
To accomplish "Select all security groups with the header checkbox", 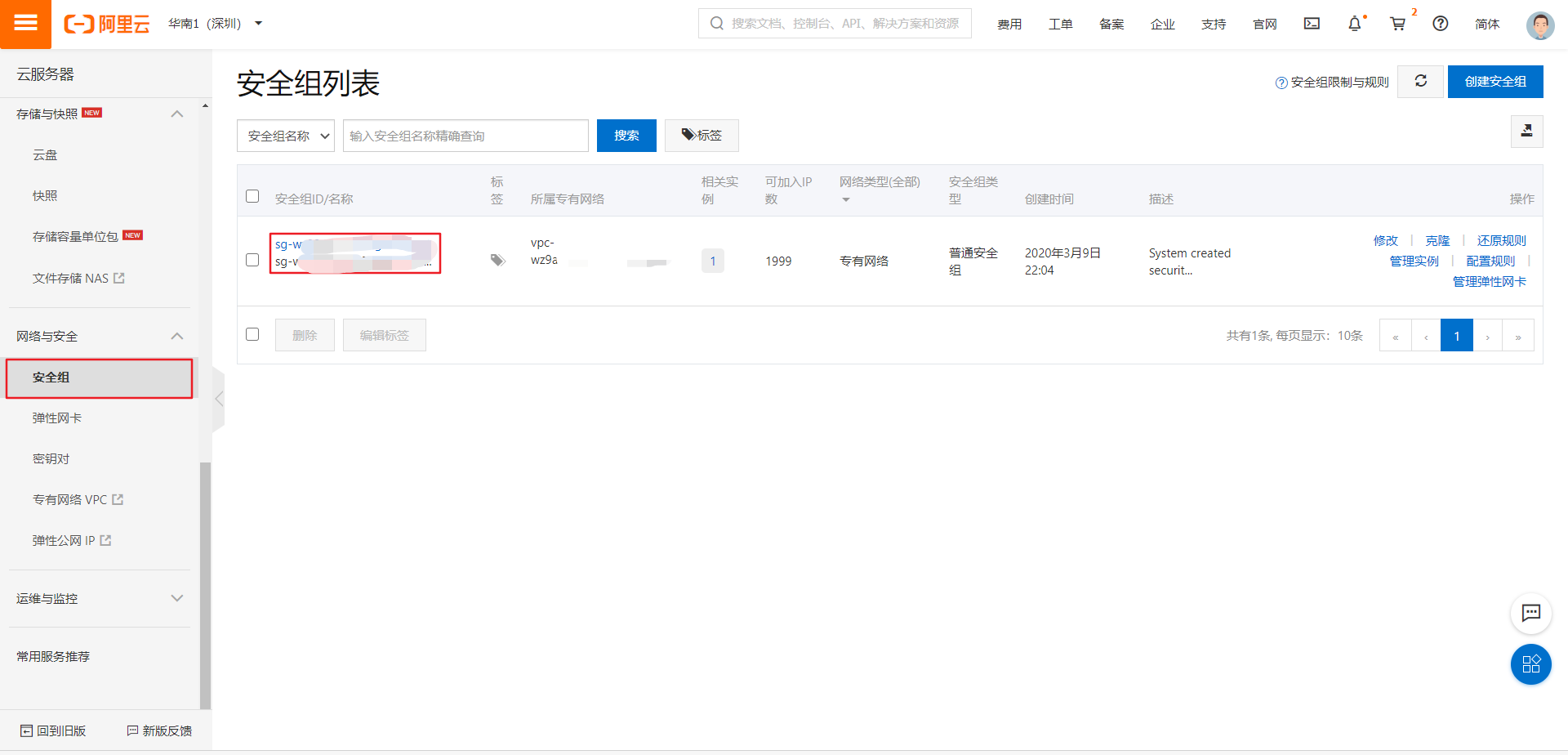I will tap(252, 196).
